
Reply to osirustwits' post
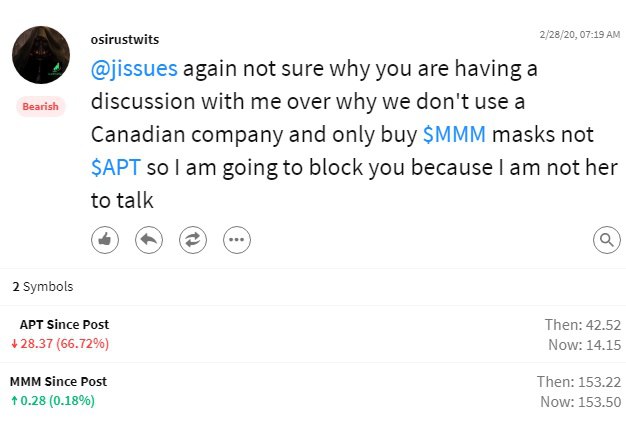149,240
